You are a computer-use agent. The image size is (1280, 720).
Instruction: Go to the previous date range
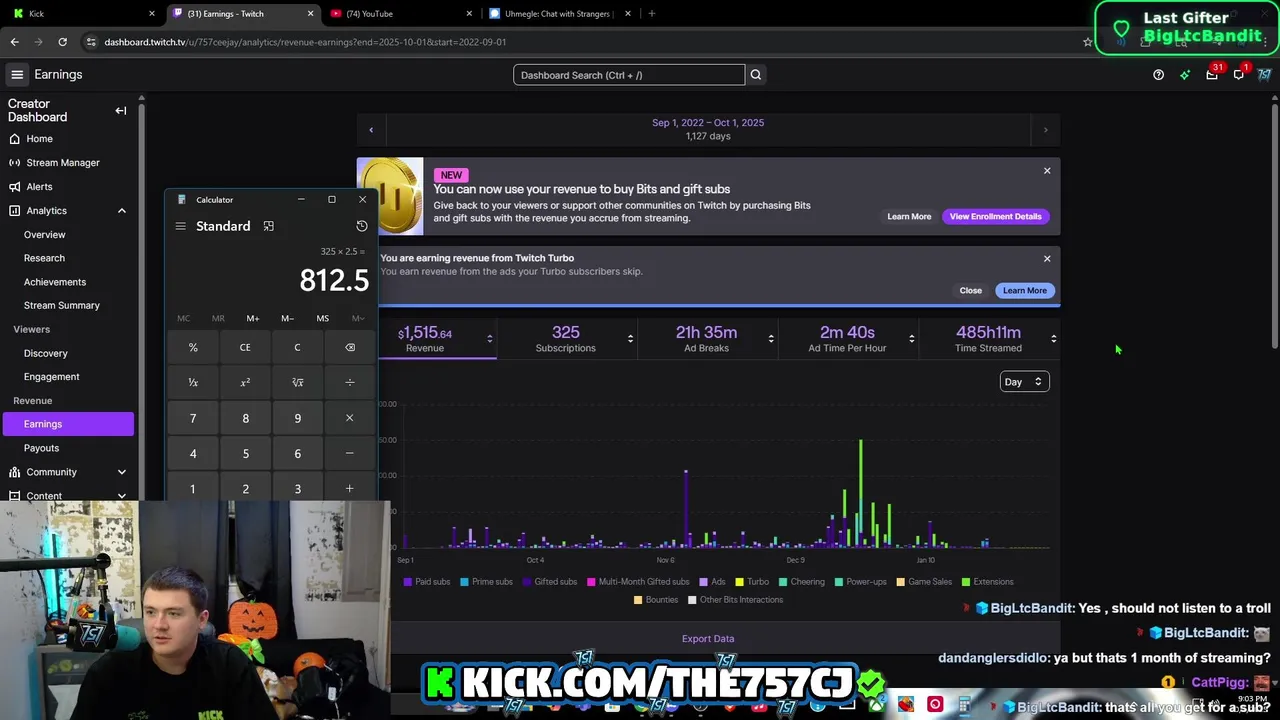coord(371,130)
